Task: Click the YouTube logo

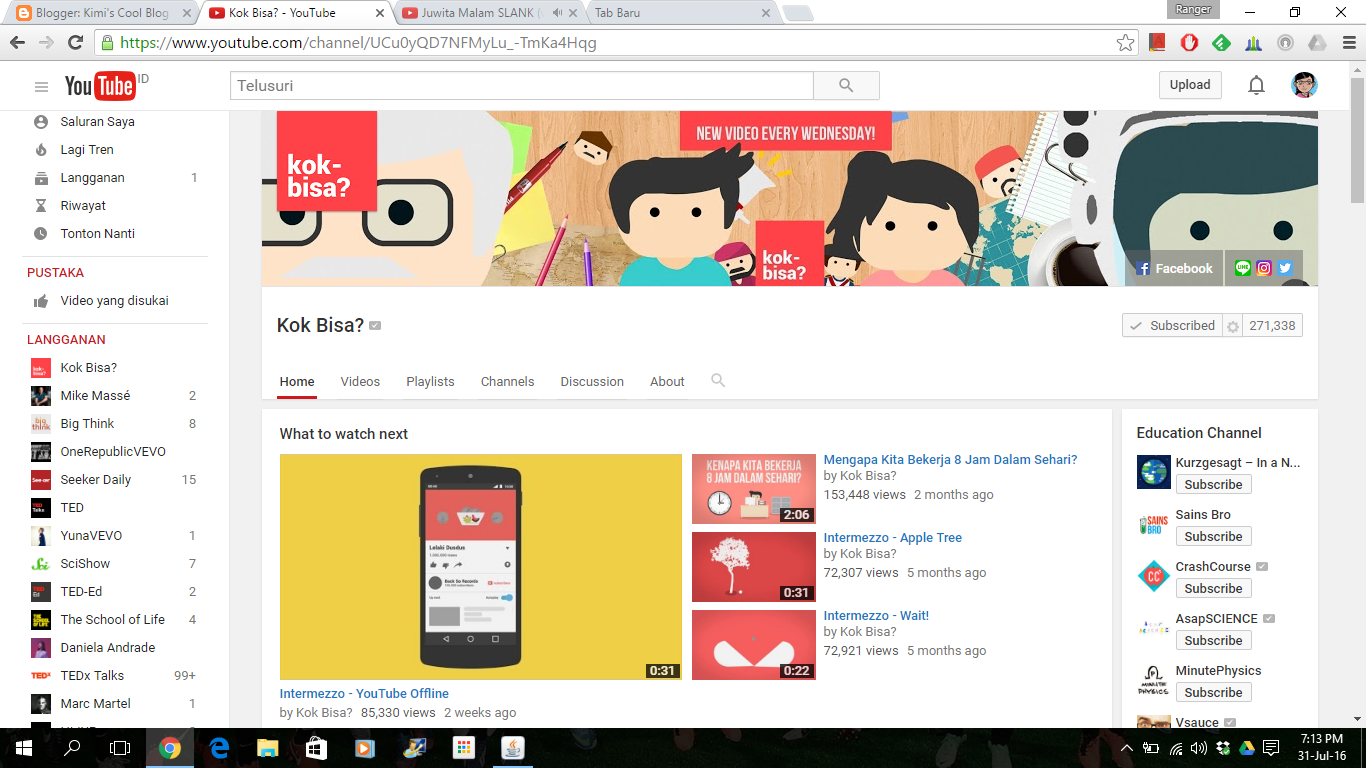Action: [x=100, y=86]
